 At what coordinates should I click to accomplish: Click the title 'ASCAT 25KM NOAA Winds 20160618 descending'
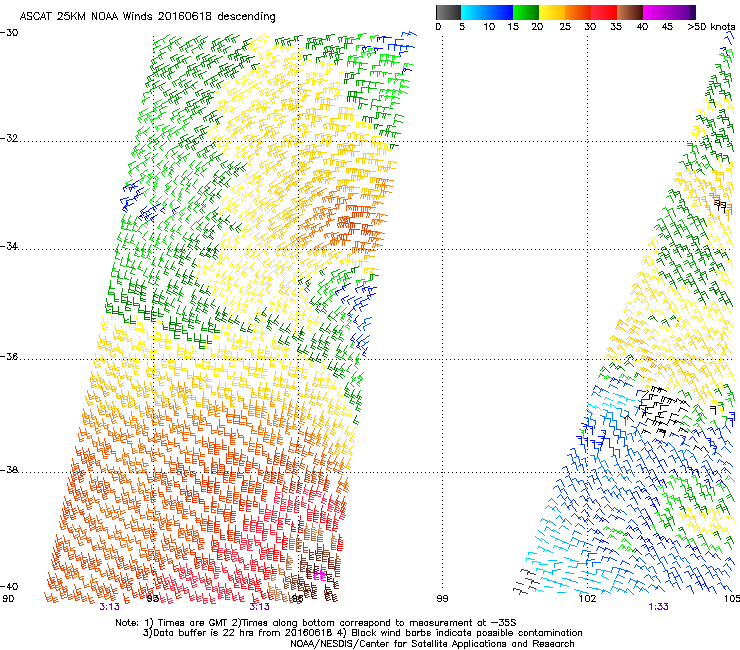pyautogui.click(x=147, y=16)
